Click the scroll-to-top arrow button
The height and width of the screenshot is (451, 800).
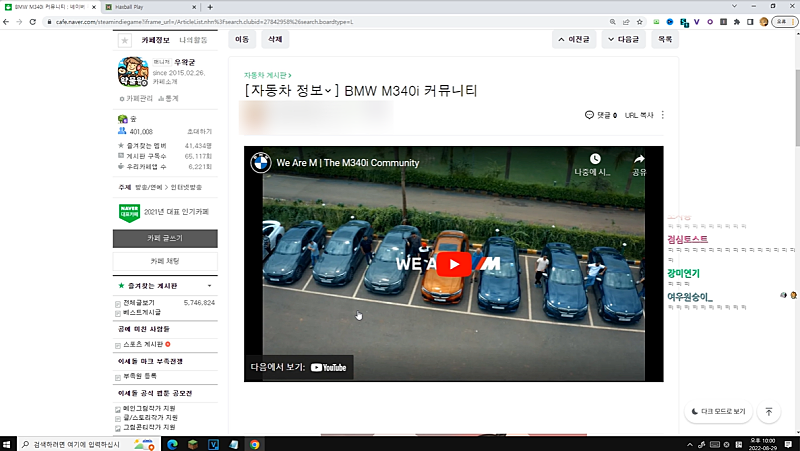[768, 411]
